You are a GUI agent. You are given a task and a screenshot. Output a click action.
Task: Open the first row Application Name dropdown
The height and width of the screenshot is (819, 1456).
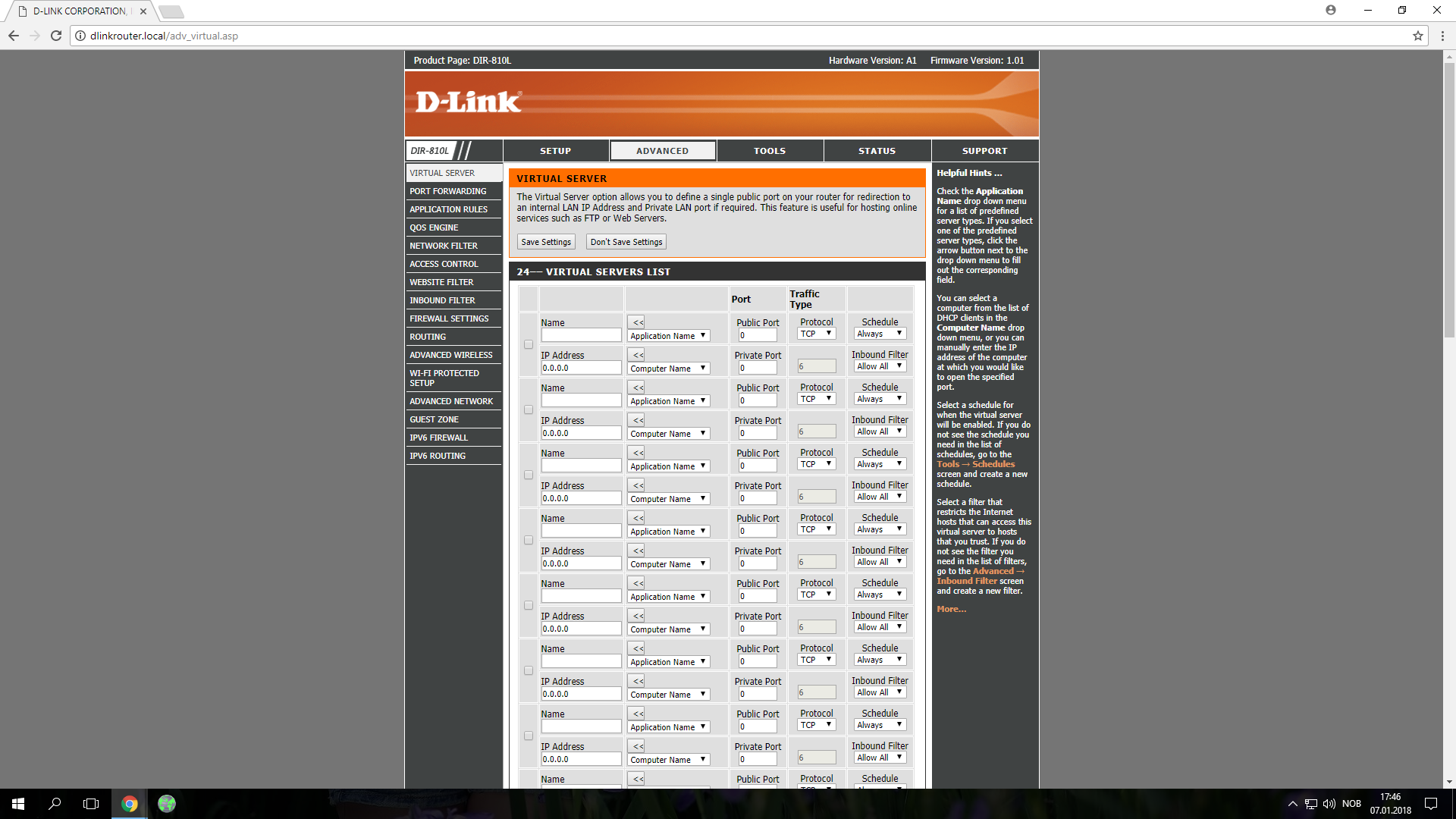click(668, 336)
